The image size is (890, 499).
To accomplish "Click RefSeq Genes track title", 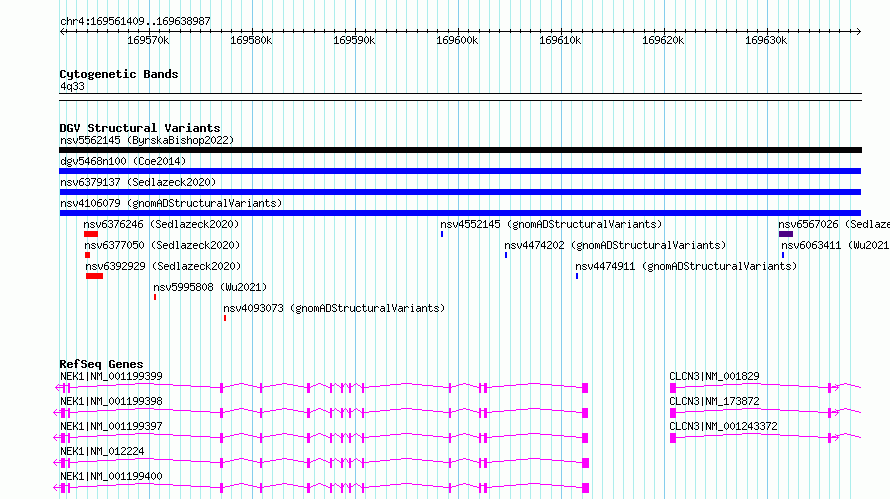I will 101,364.
